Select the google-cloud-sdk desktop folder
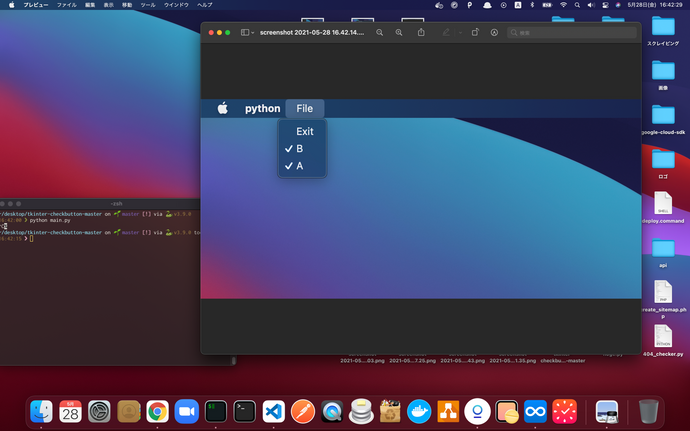Image resolution: width=690 pixels, height=431 pixels. point(663,119)
